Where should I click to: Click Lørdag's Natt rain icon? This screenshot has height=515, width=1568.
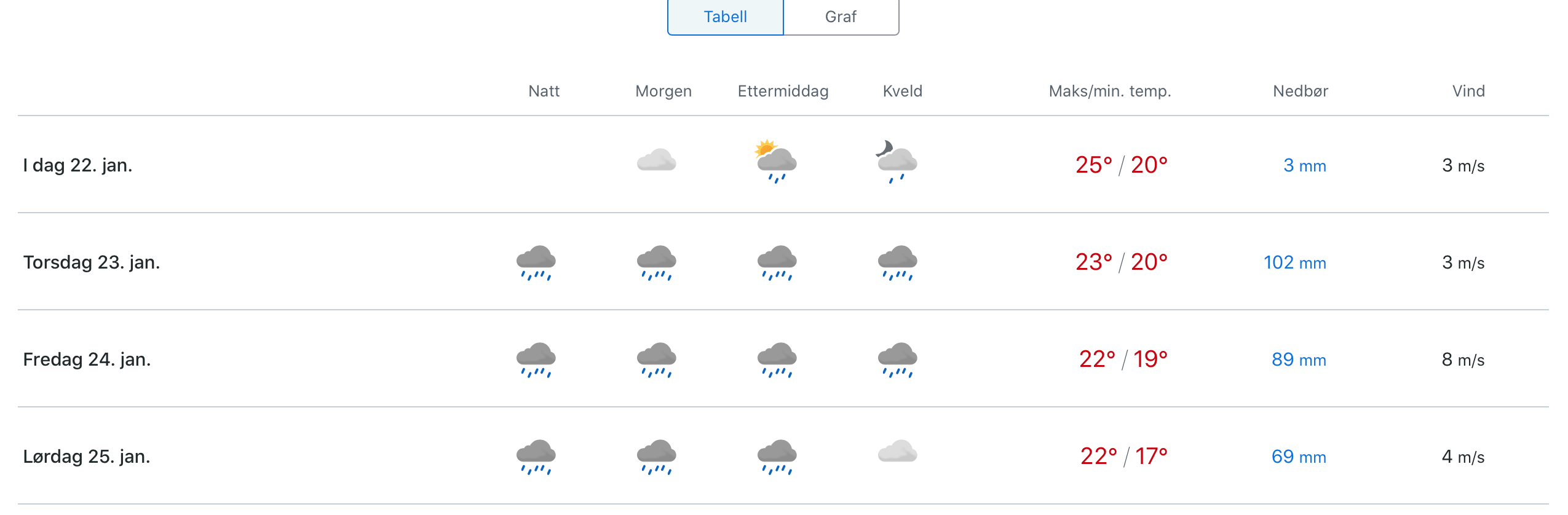pyautogui.click(x=536, y=457)
